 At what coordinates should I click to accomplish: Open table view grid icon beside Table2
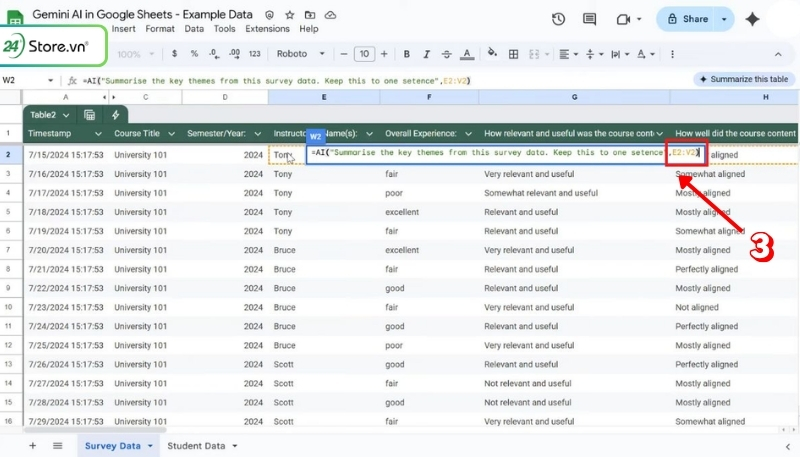pos(89,115)
